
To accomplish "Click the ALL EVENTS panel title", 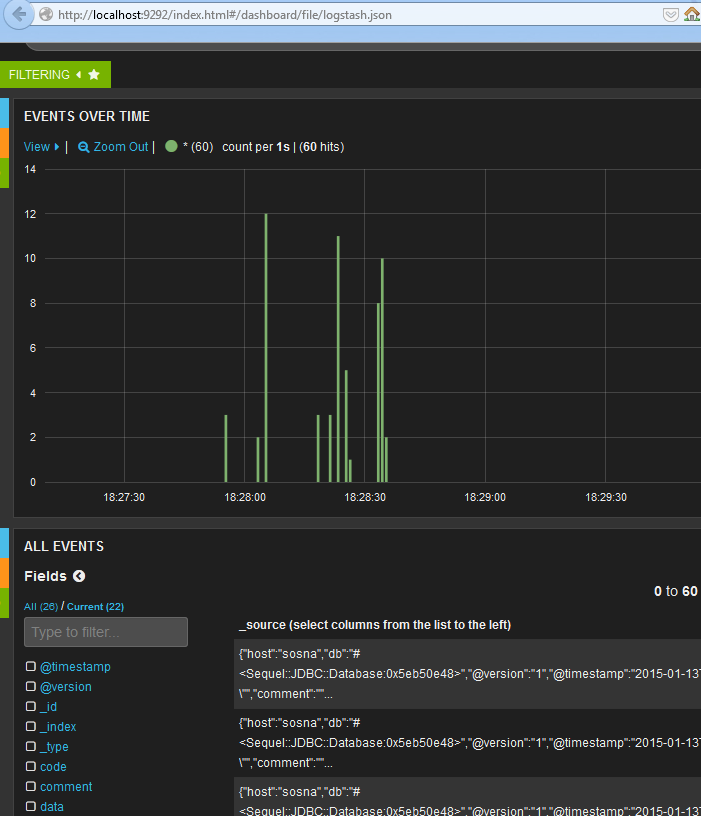I will tap(64, 546).
